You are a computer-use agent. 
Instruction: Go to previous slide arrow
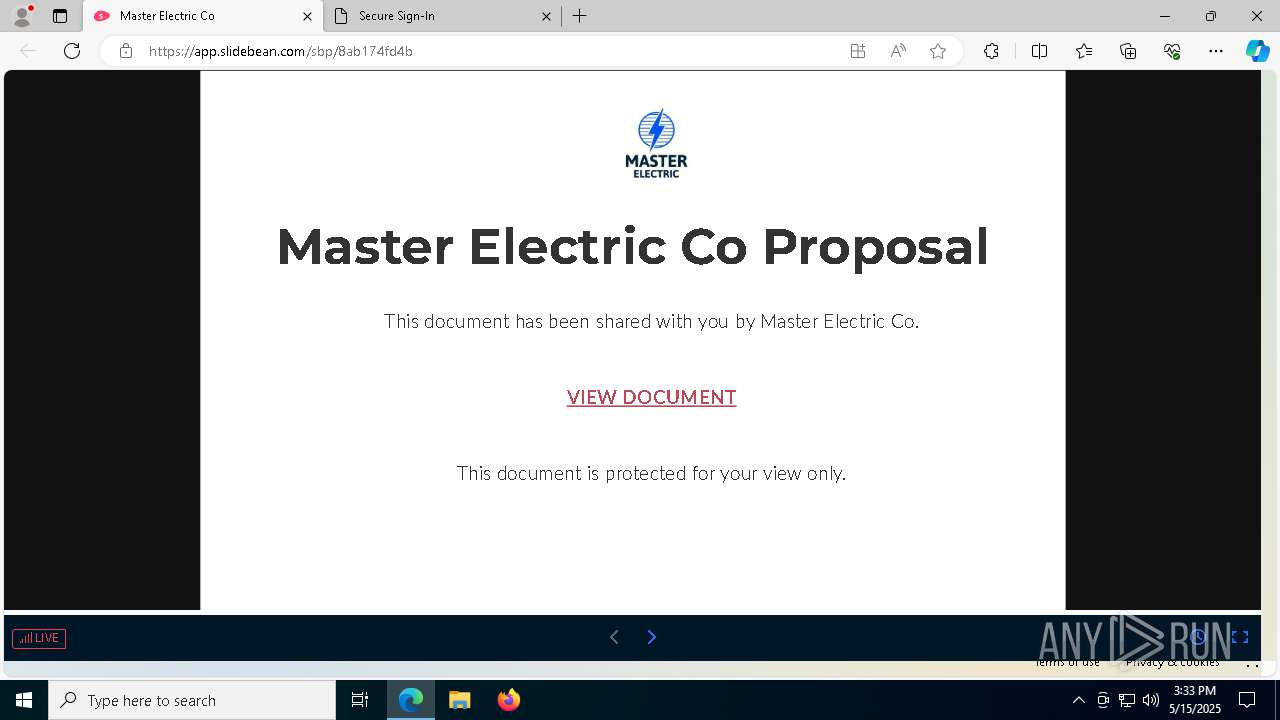(614, 637)
